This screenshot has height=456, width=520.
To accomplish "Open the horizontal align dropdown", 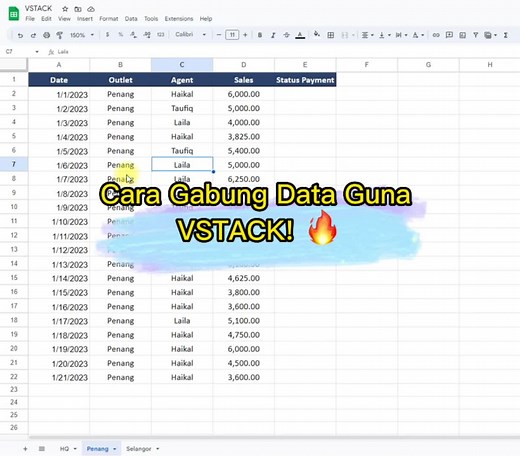I will (367, 35).
